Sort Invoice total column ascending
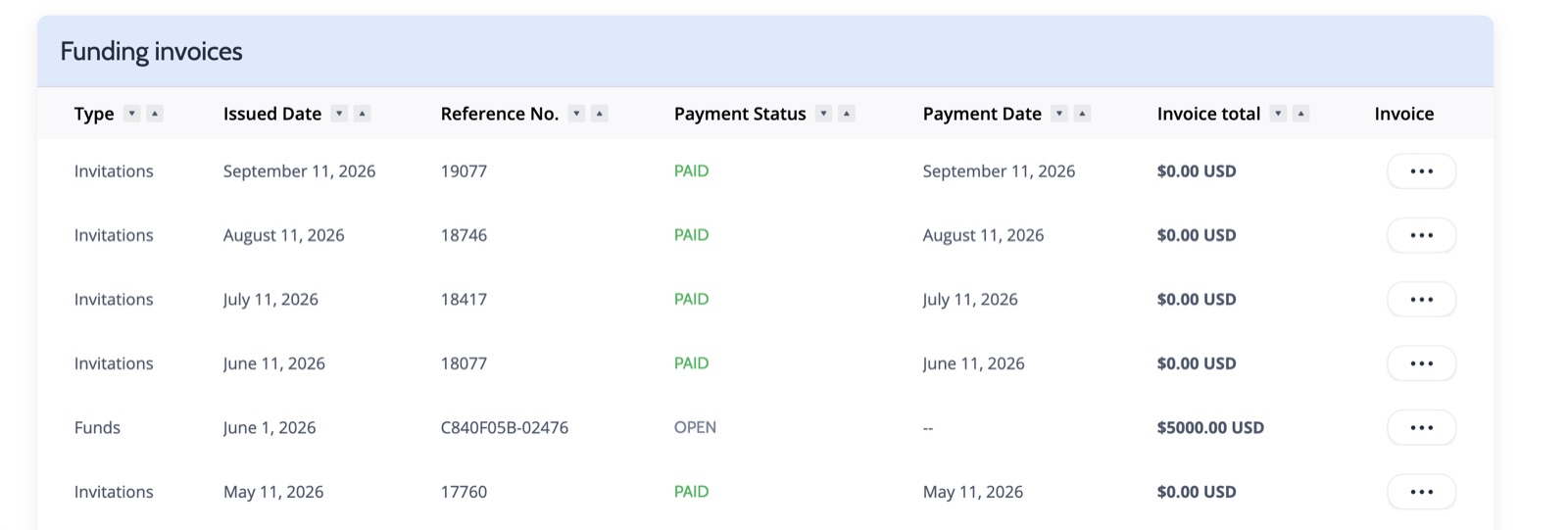The width and height of the screenshot is (1568, 530). pos(1300,114)
